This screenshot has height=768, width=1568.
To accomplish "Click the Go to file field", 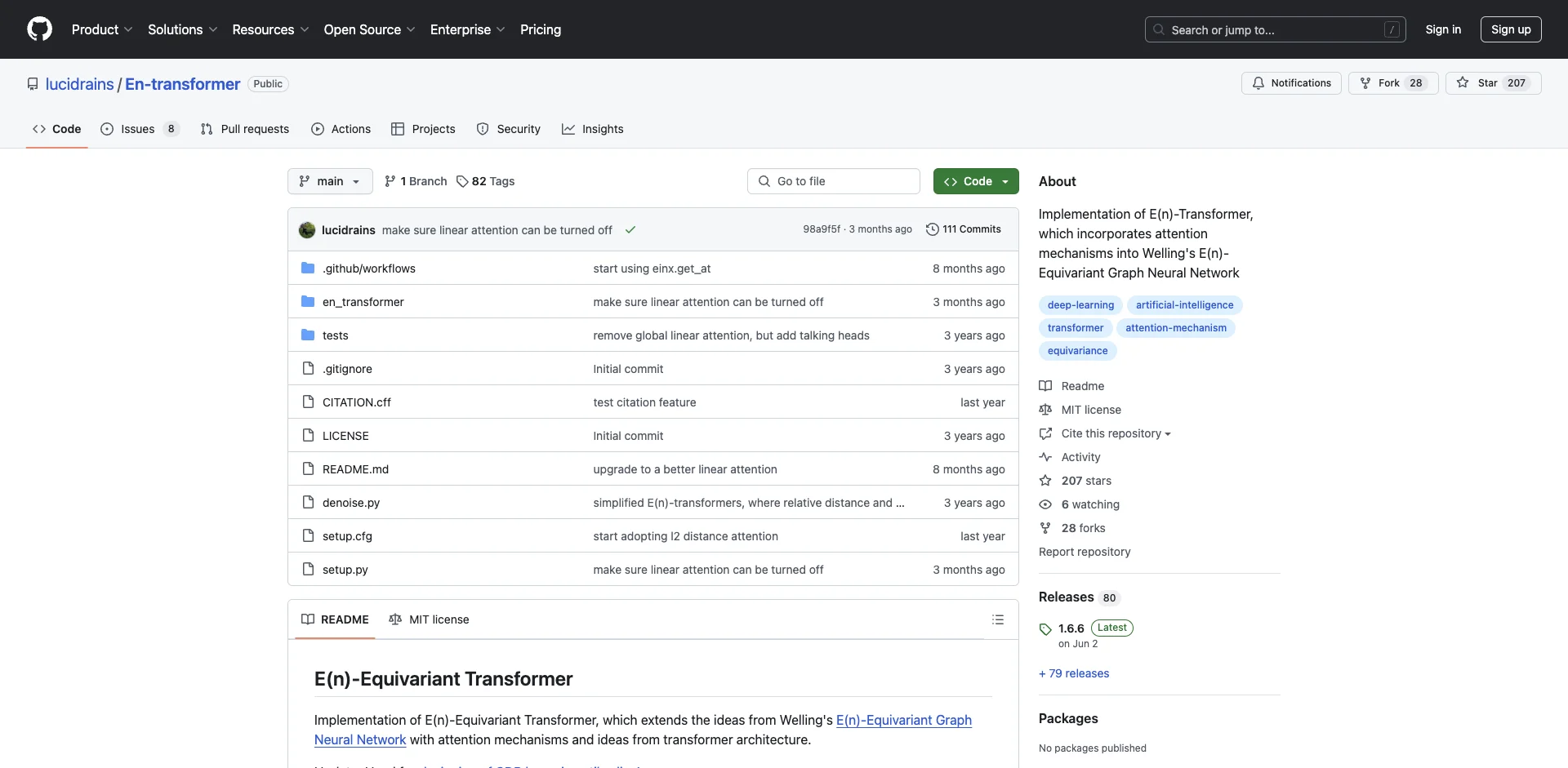I will [834, 181].
